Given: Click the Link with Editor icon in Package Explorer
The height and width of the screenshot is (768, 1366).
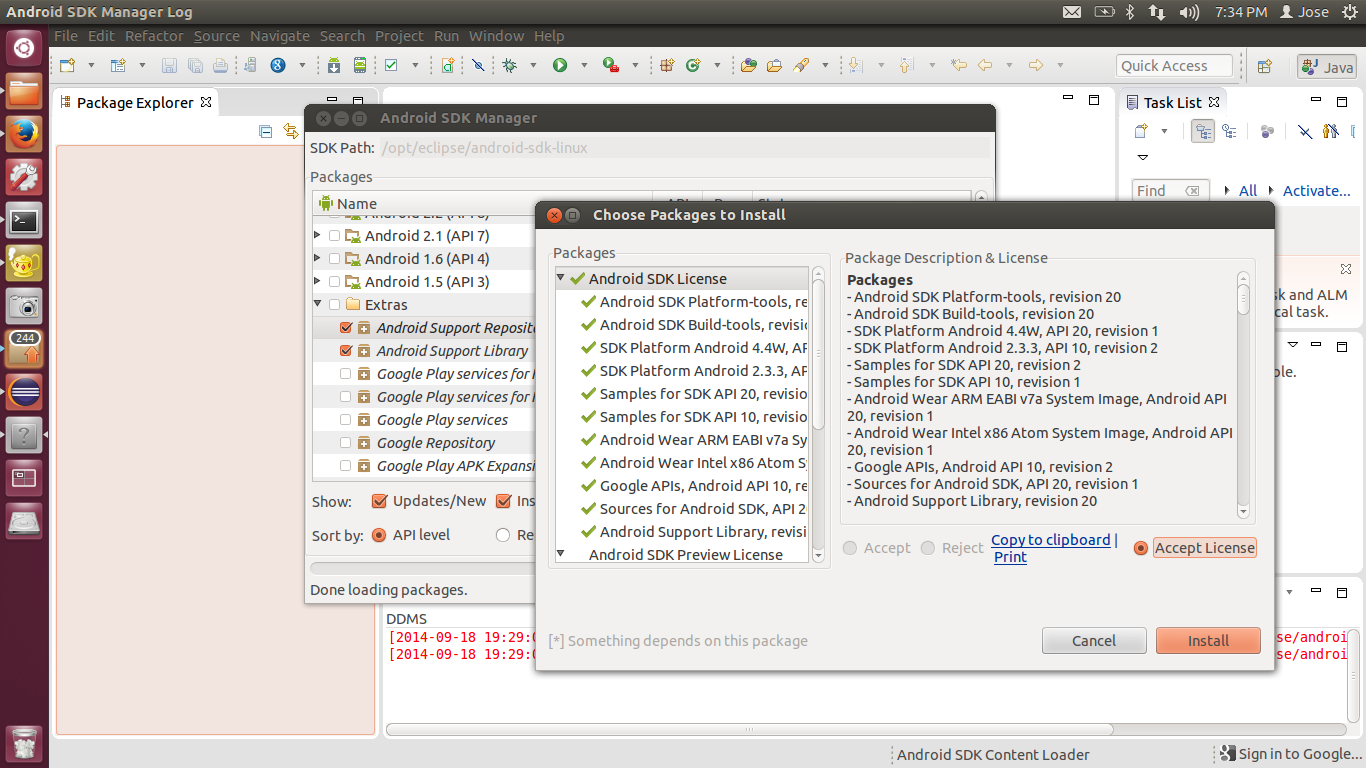Looking at the screenshot, I should (x=290, y=131).
